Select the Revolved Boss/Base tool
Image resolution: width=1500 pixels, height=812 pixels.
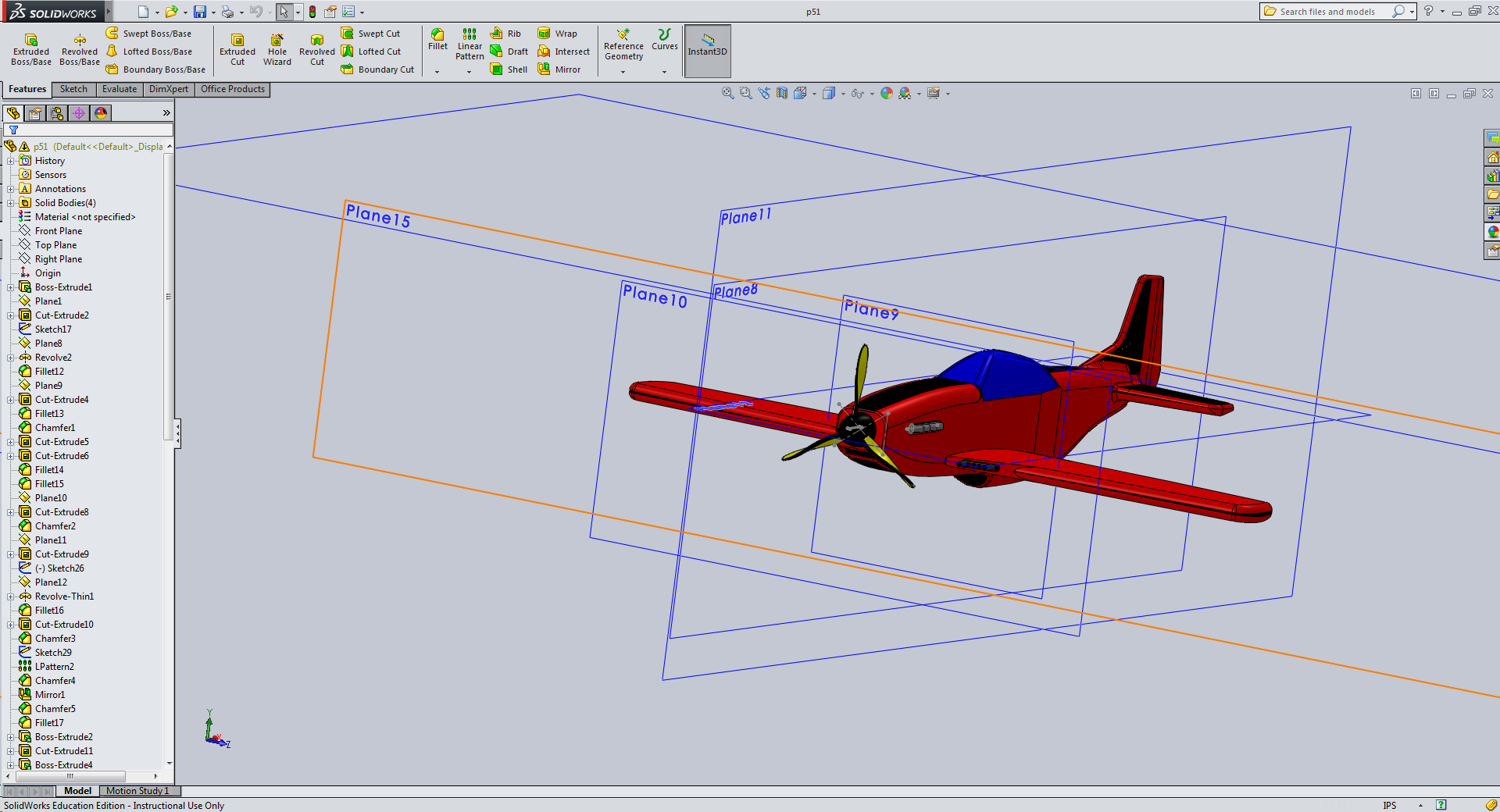click(80, 50)
